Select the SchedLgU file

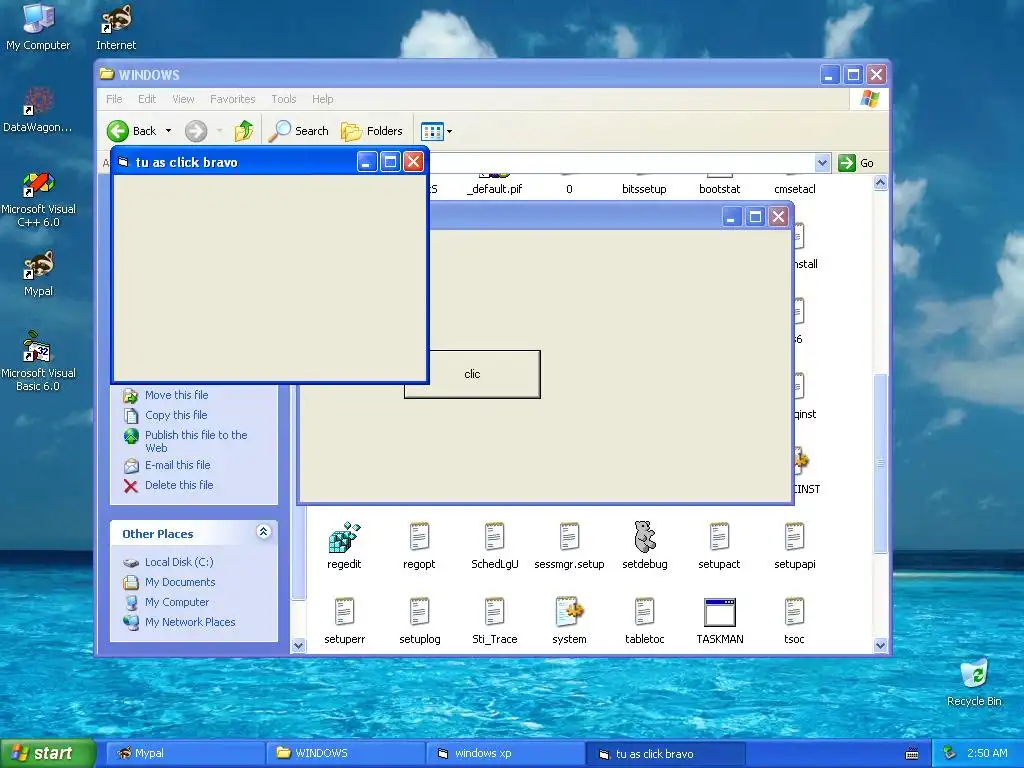pyautogui.click(x=494, y=545)
